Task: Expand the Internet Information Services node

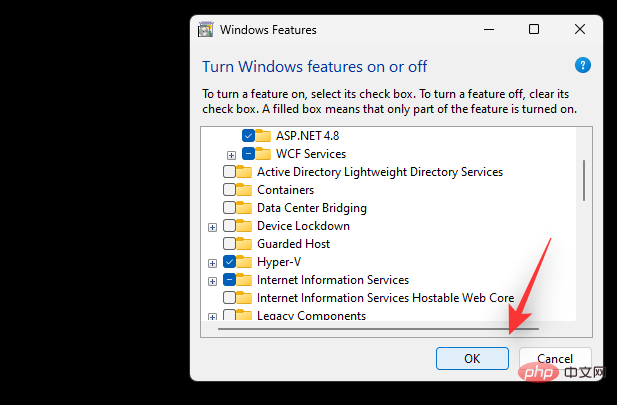Action: (212, 281)
